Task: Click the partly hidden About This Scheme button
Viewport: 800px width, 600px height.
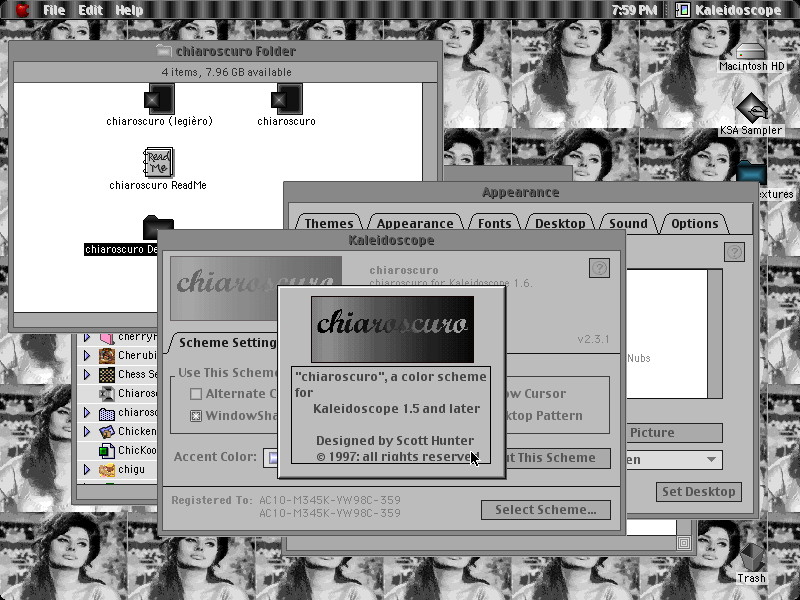Action: coord(558,458)
